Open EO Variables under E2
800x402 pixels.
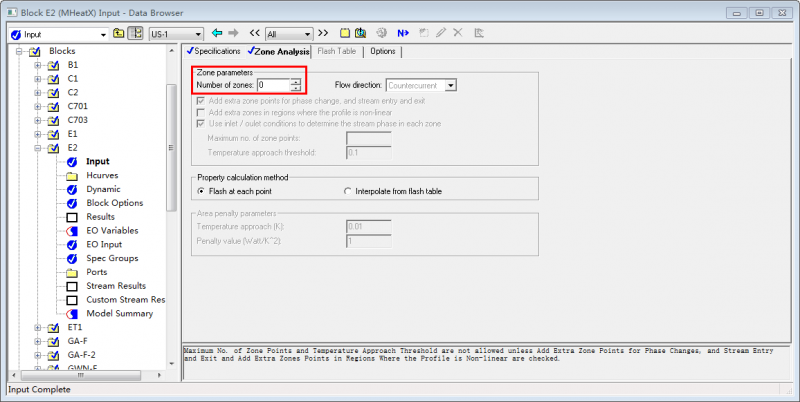[x=112, y=231]
